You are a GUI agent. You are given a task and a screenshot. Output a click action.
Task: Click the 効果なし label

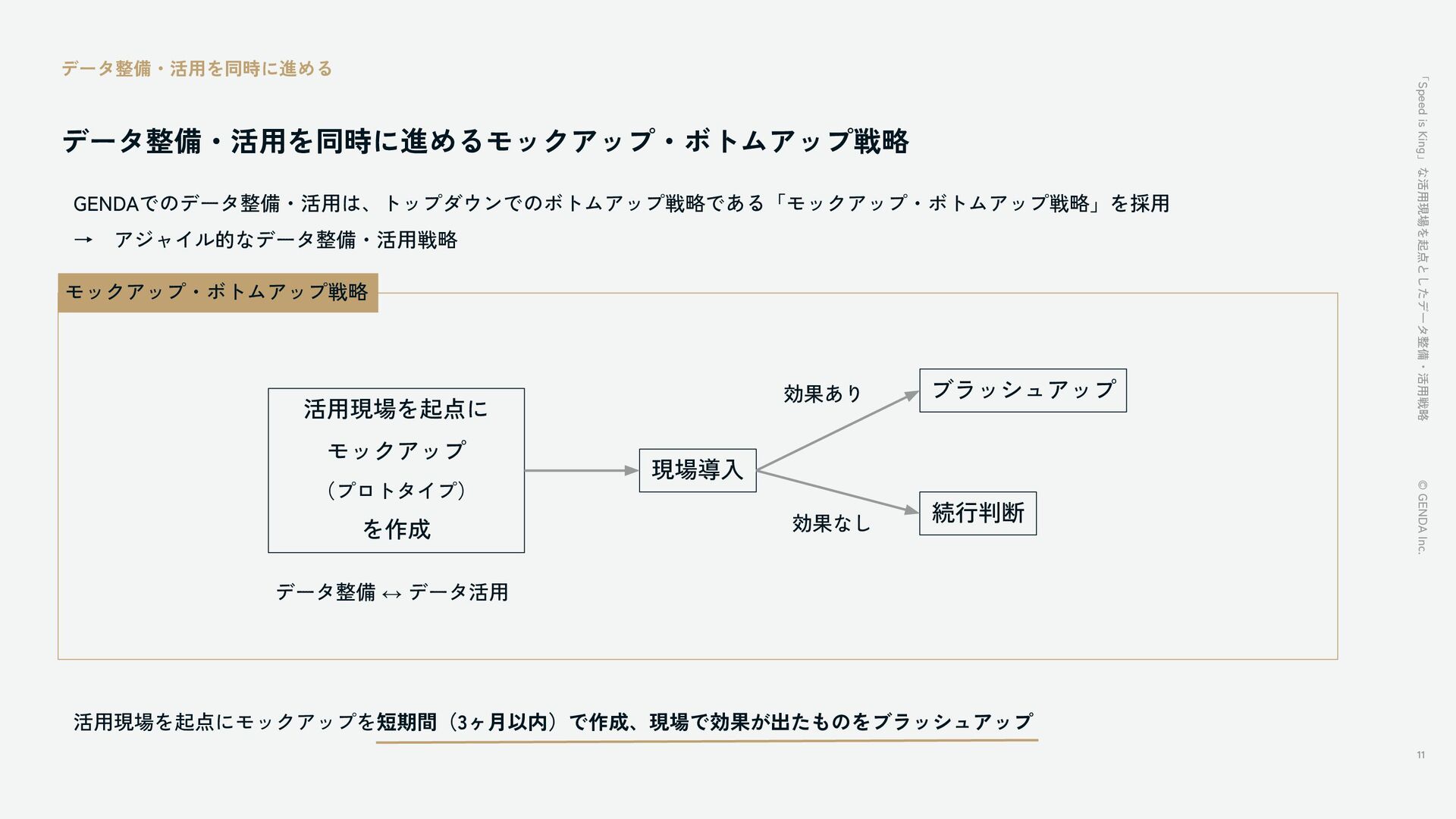(x=831, y=523)
